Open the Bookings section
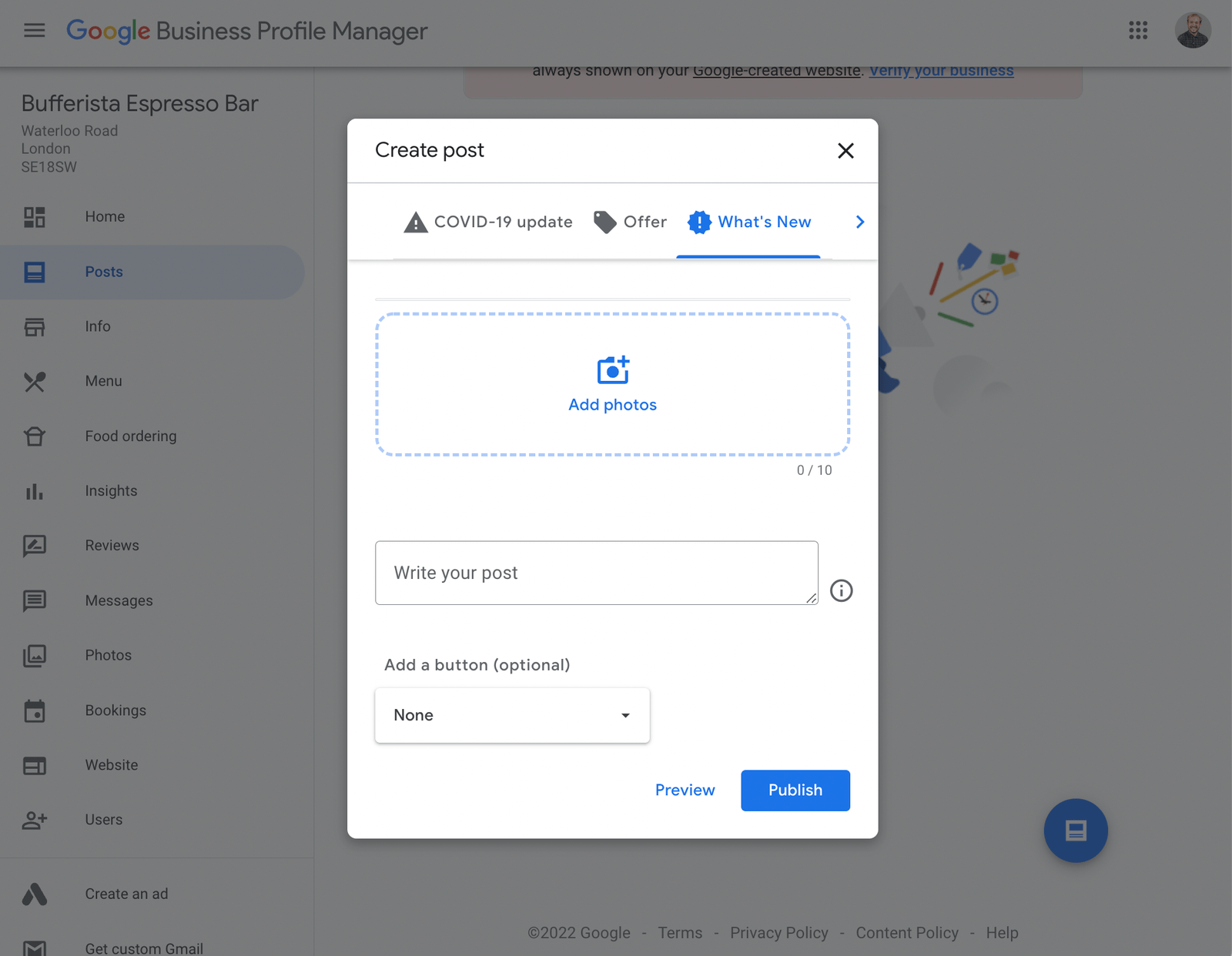This screenshot has width=1232, height=956. click(x=115, y=710)
